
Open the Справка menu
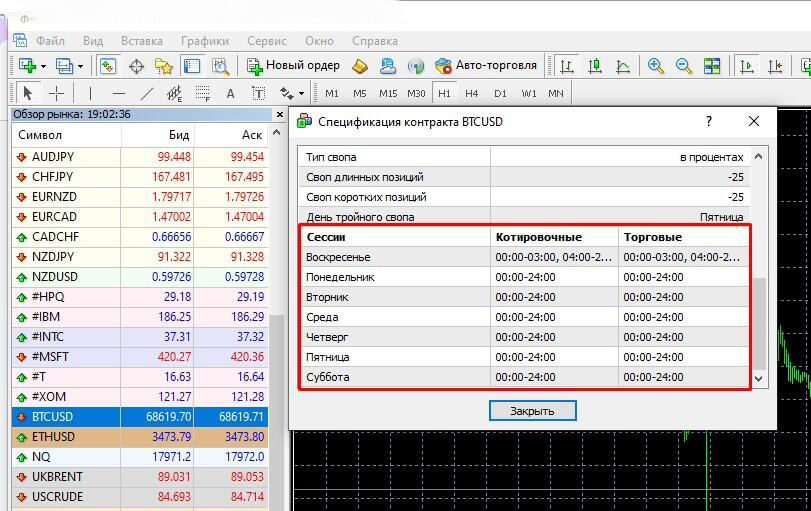pyautogui.click(x=375, y=41)
